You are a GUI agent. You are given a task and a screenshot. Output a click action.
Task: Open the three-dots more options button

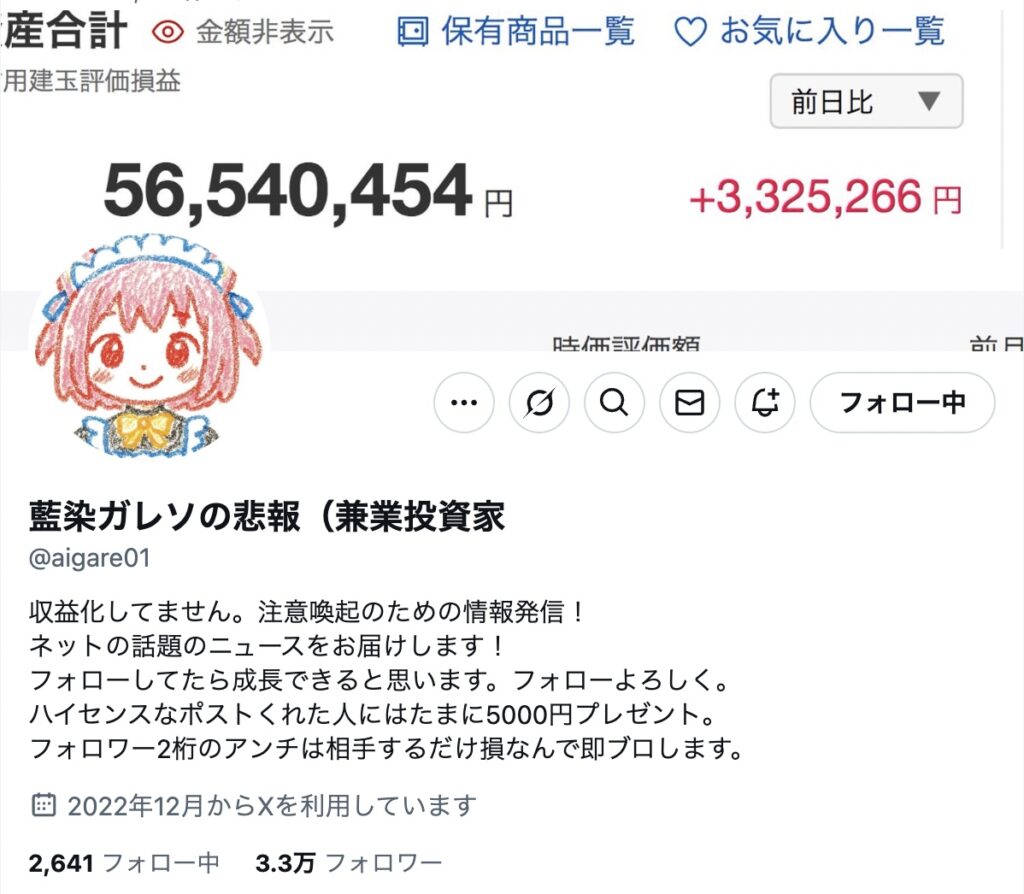[464, 402]
